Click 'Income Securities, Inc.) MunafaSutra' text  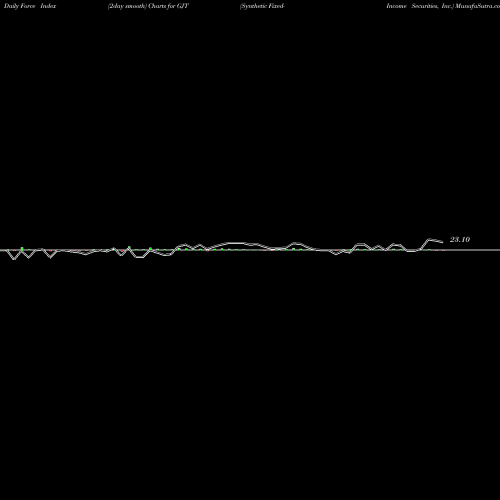[443, 6]
